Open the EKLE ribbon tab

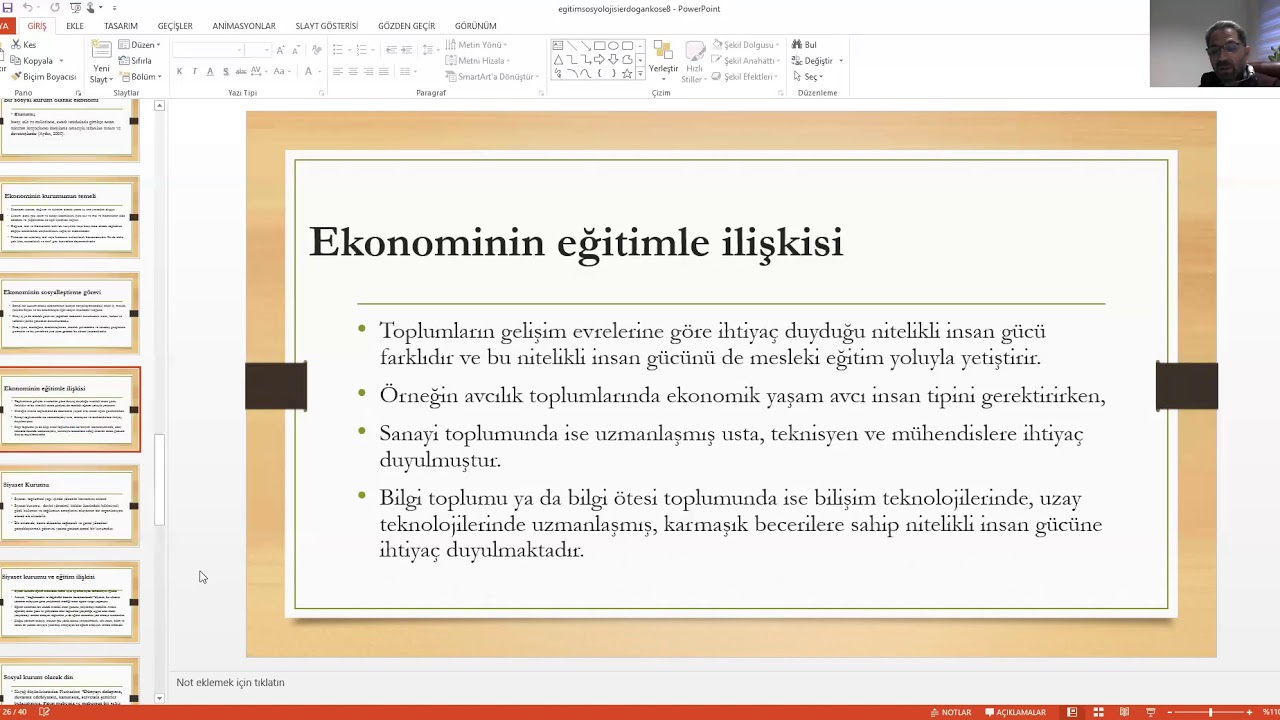[x=75, y=26]
